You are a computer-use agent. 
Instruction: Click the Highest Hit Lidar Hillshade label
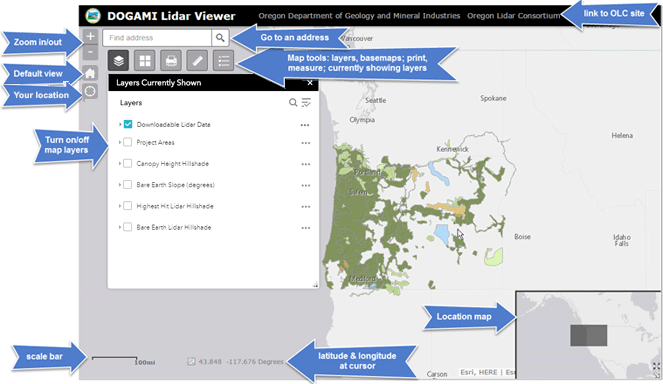click(175, 206)
